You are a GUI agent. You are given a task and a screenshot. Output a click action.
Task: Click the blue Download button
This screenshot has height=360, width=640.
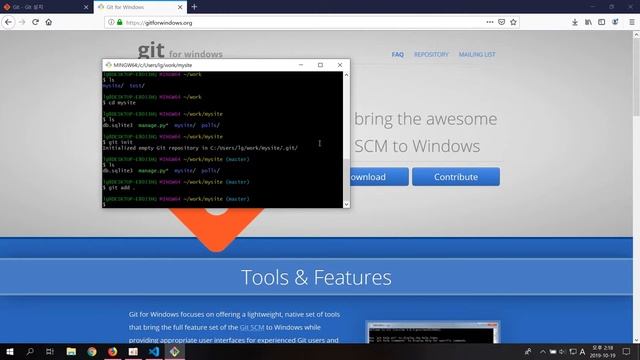click(x=379, y=177)
